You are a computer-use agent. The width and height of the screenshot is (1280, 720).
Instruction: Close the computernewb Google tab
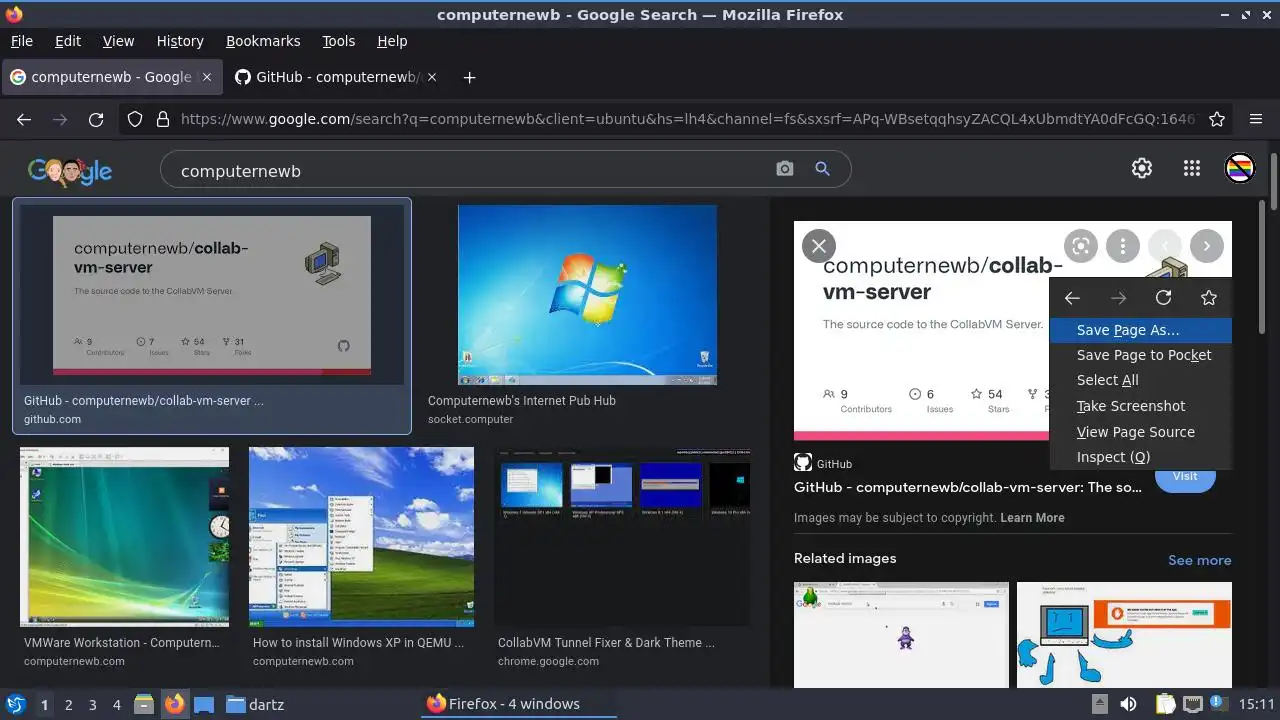point(207,77)
